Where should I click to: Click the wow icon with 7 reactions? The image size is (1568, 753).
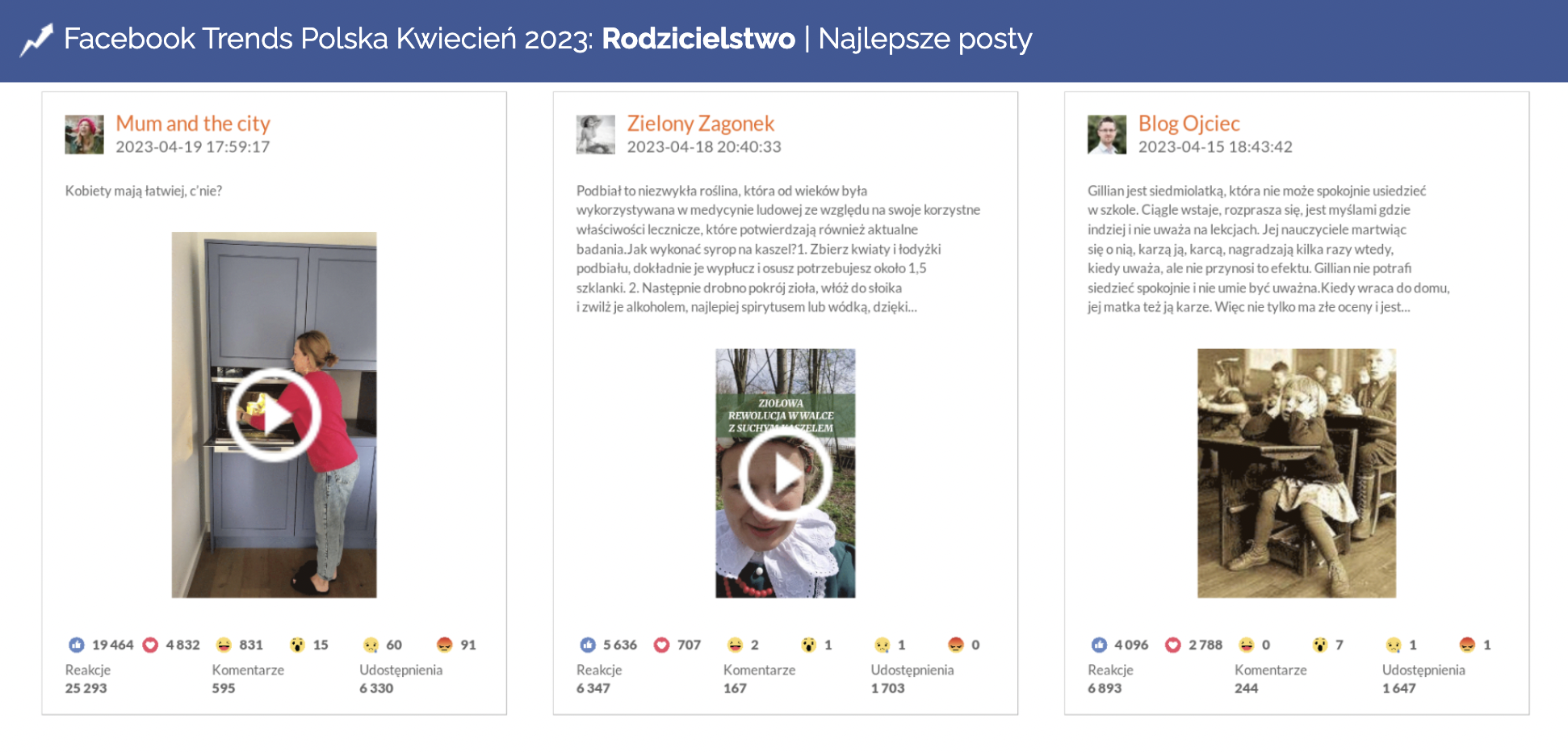(x=1319, y=645)
